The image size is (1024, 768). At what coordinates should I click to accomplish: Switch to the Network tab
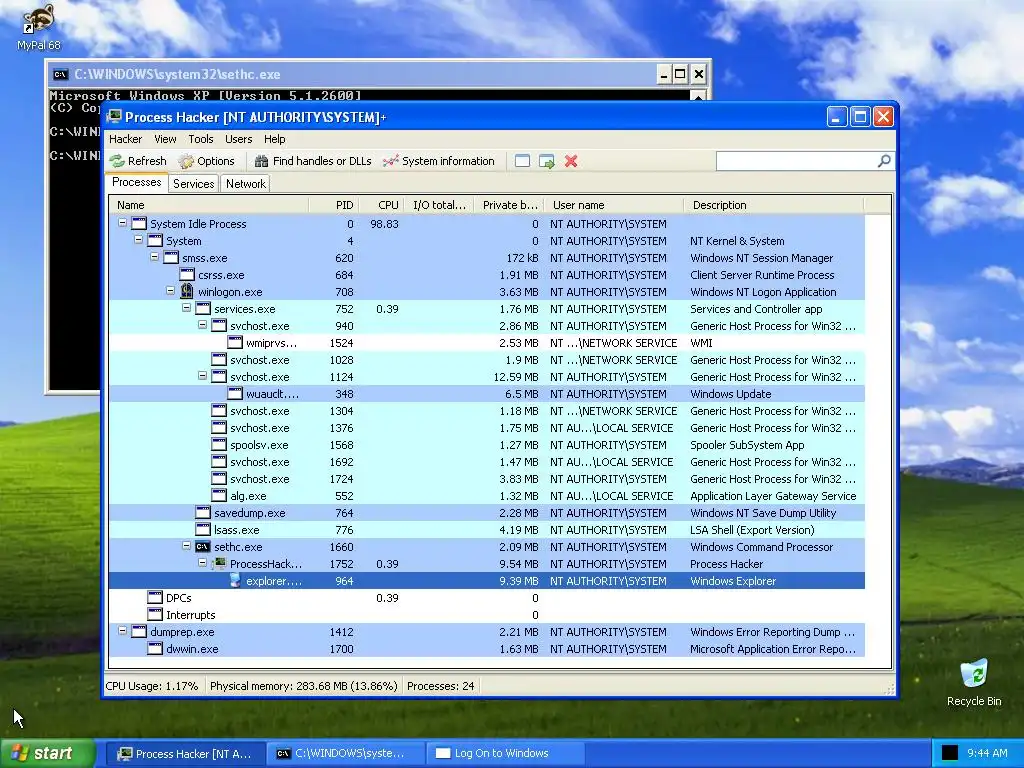[246, 184]
